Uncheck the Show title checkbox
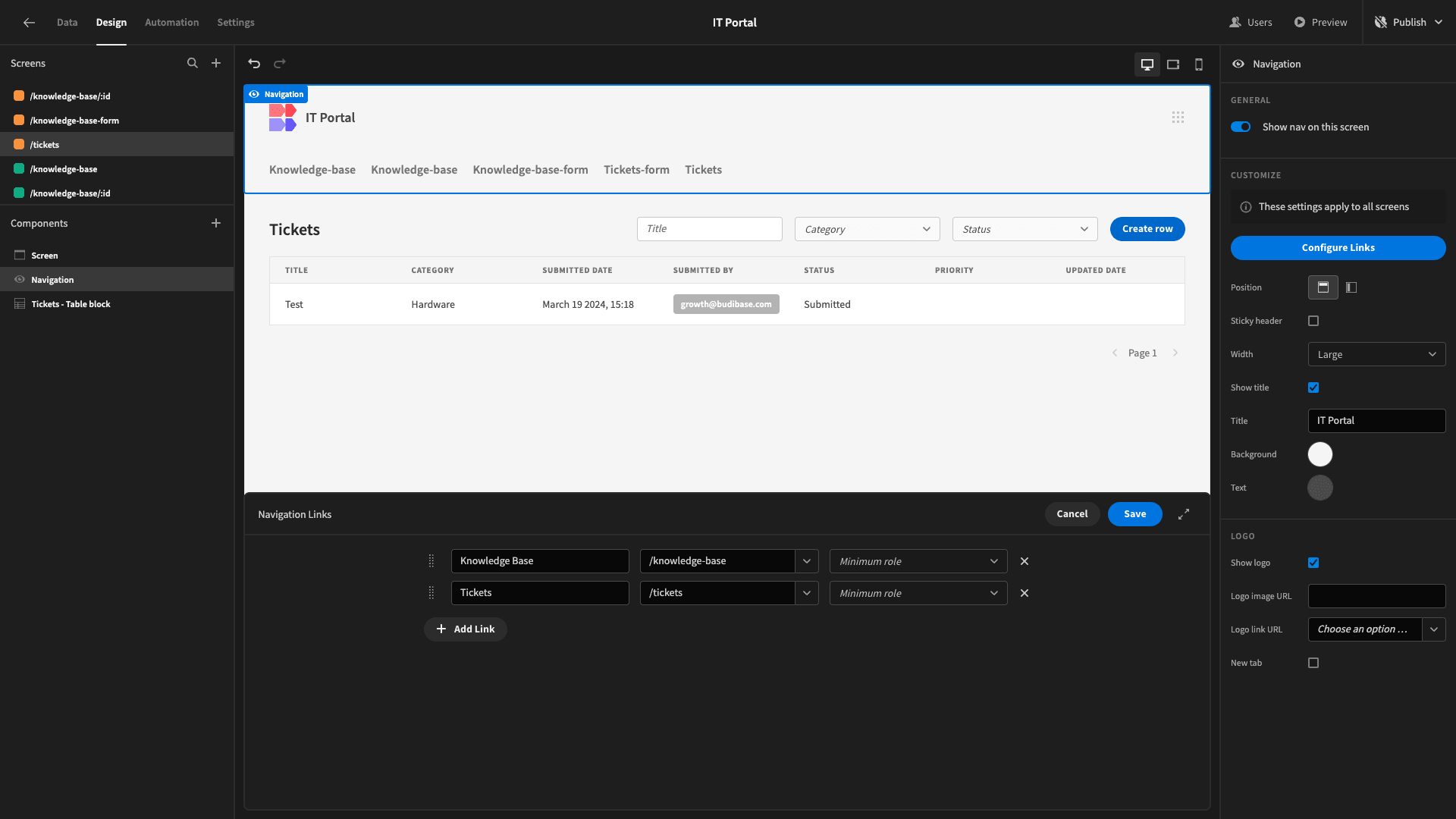Image resolution: width=1456 pixels, height=819 pixels. tap(1313, 388)
